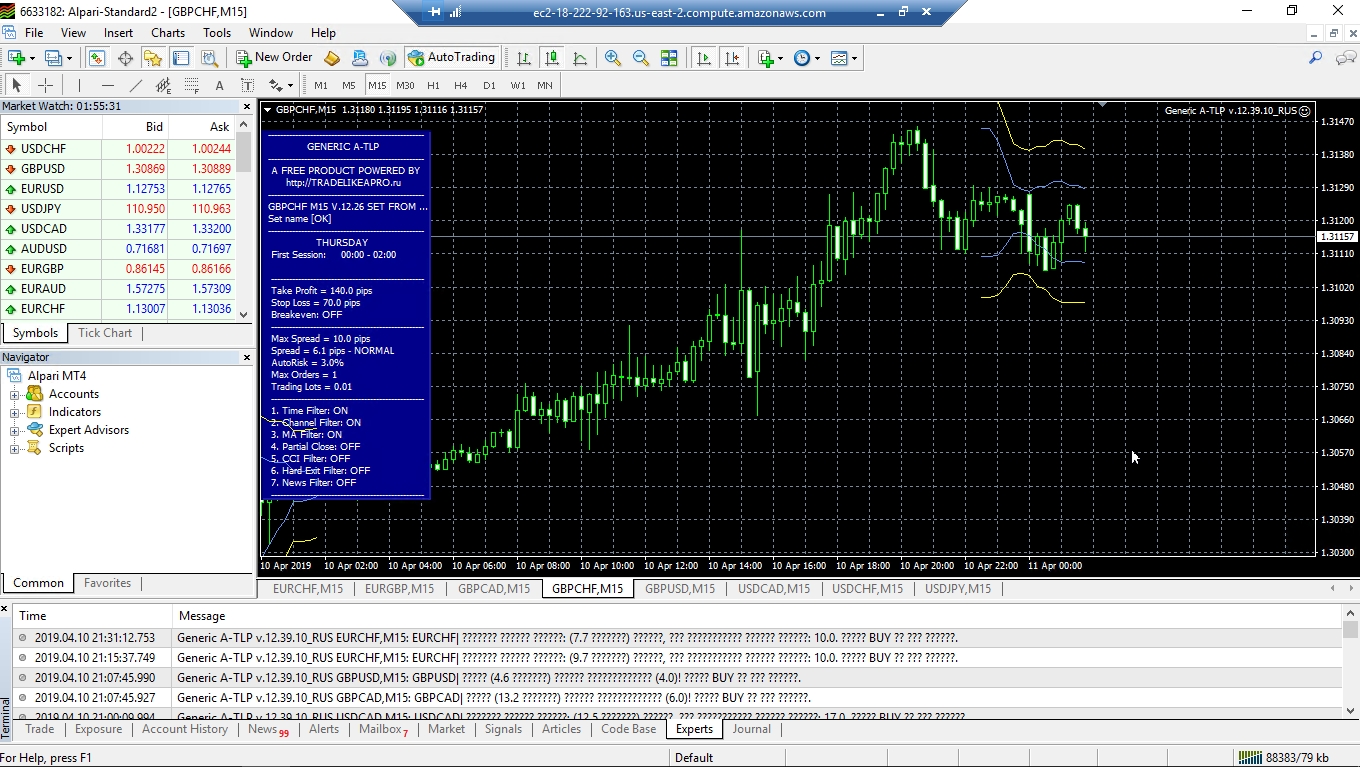Viewport: 1360px width, 767px height.
Task: Click the Zoom Out magnifier icon
Action: (640, 58)
